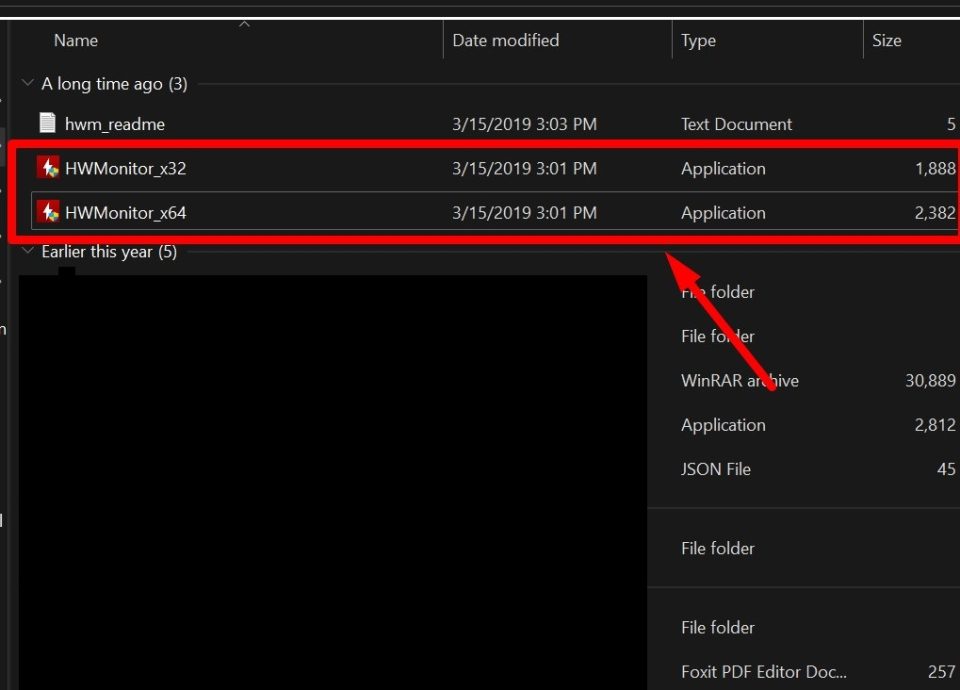
Task: Click the HWMonitor_x64 application icon
Action: click(48, 212)
